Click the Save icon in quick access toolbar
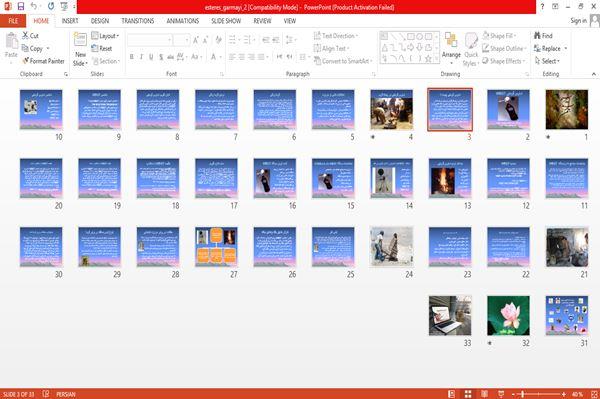This screenshot has width=600, height=399. click(21, 7)
